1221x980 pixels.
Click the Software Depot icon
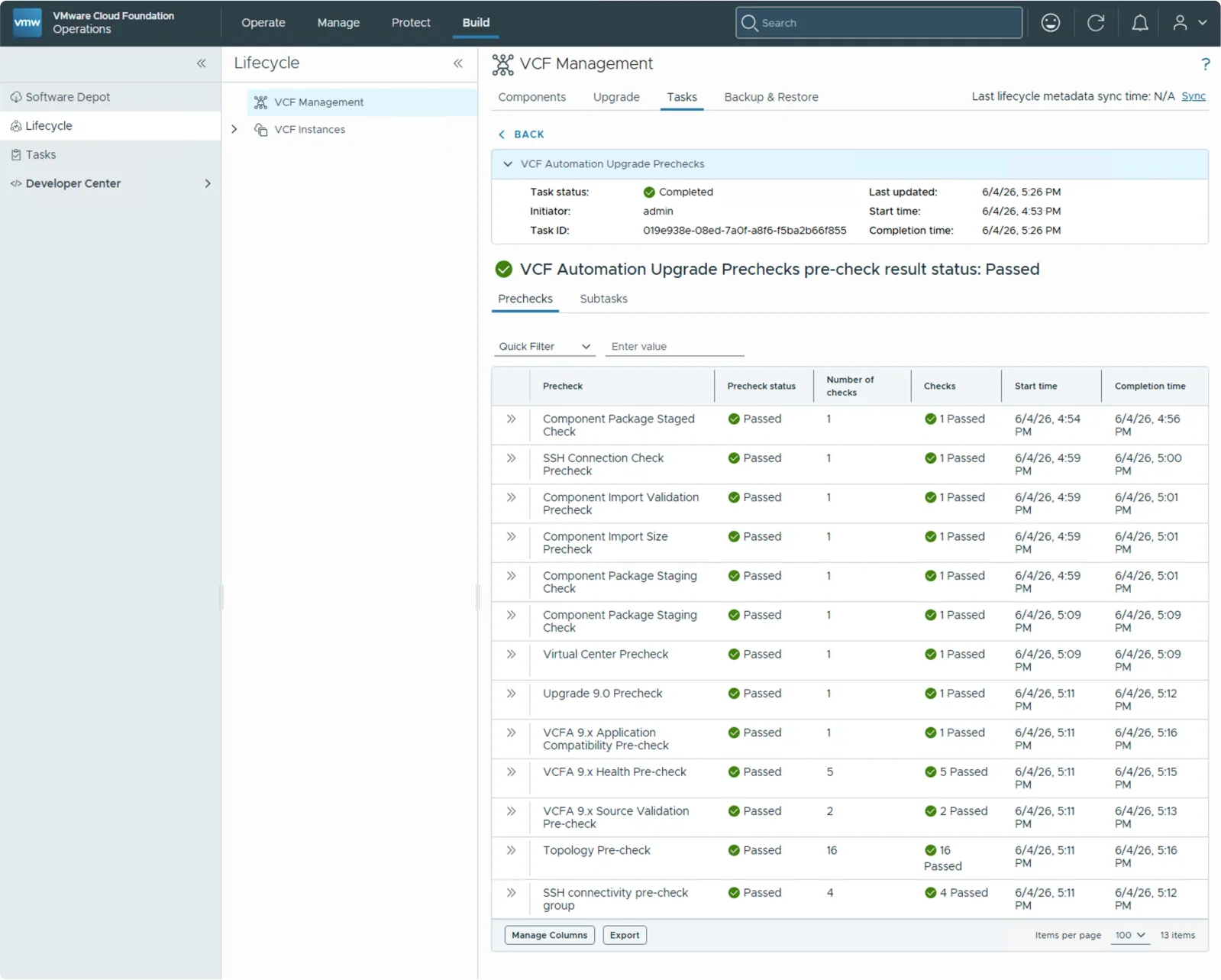pos(16,97)
